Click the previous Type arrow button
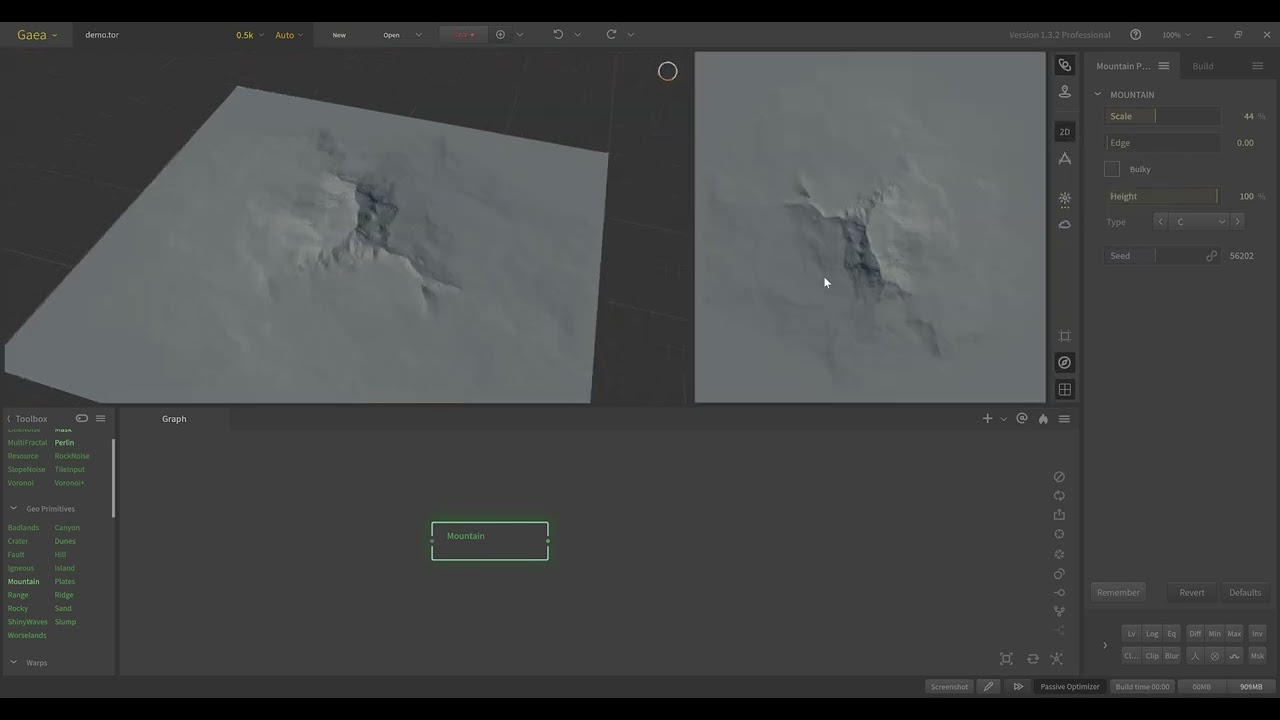The height and width of the screenshot is (720, 1280). click(x=1160, y=222)
